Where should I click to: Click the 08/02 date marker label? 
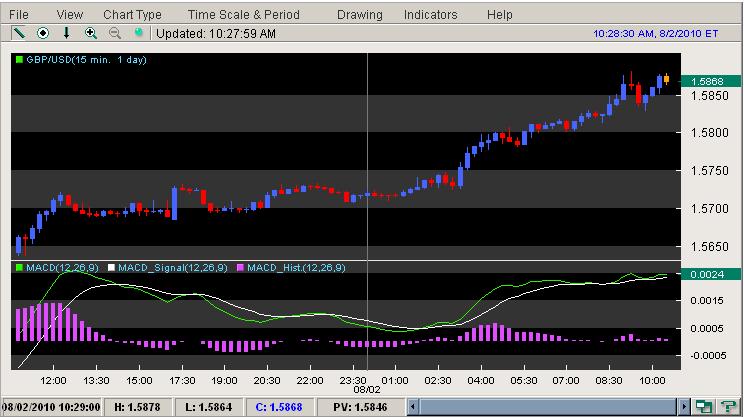coord(367,390)
